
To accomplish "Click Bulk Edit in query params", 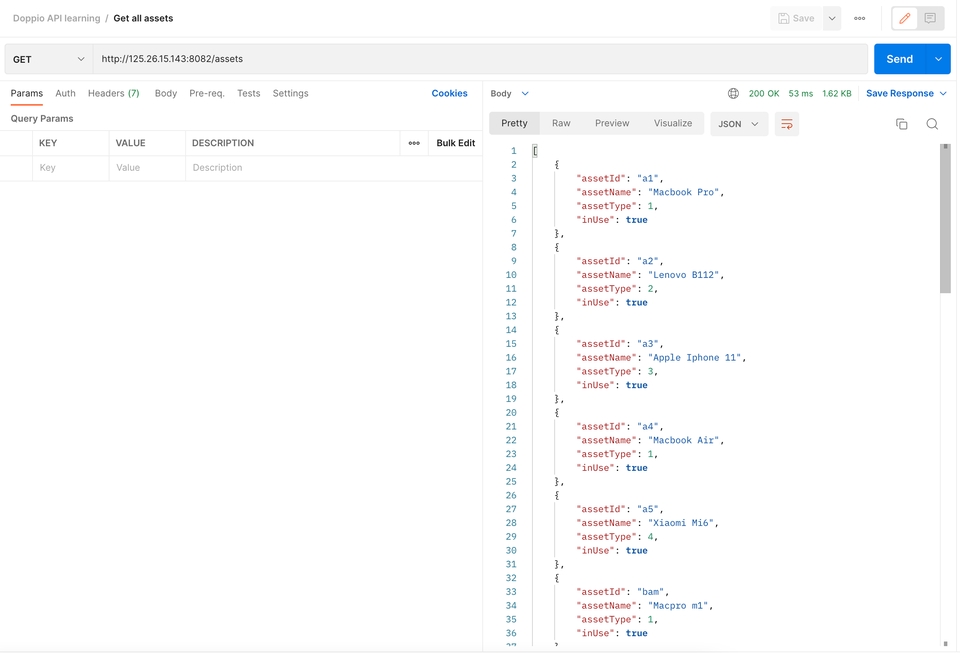I will (x=455, y=143).
